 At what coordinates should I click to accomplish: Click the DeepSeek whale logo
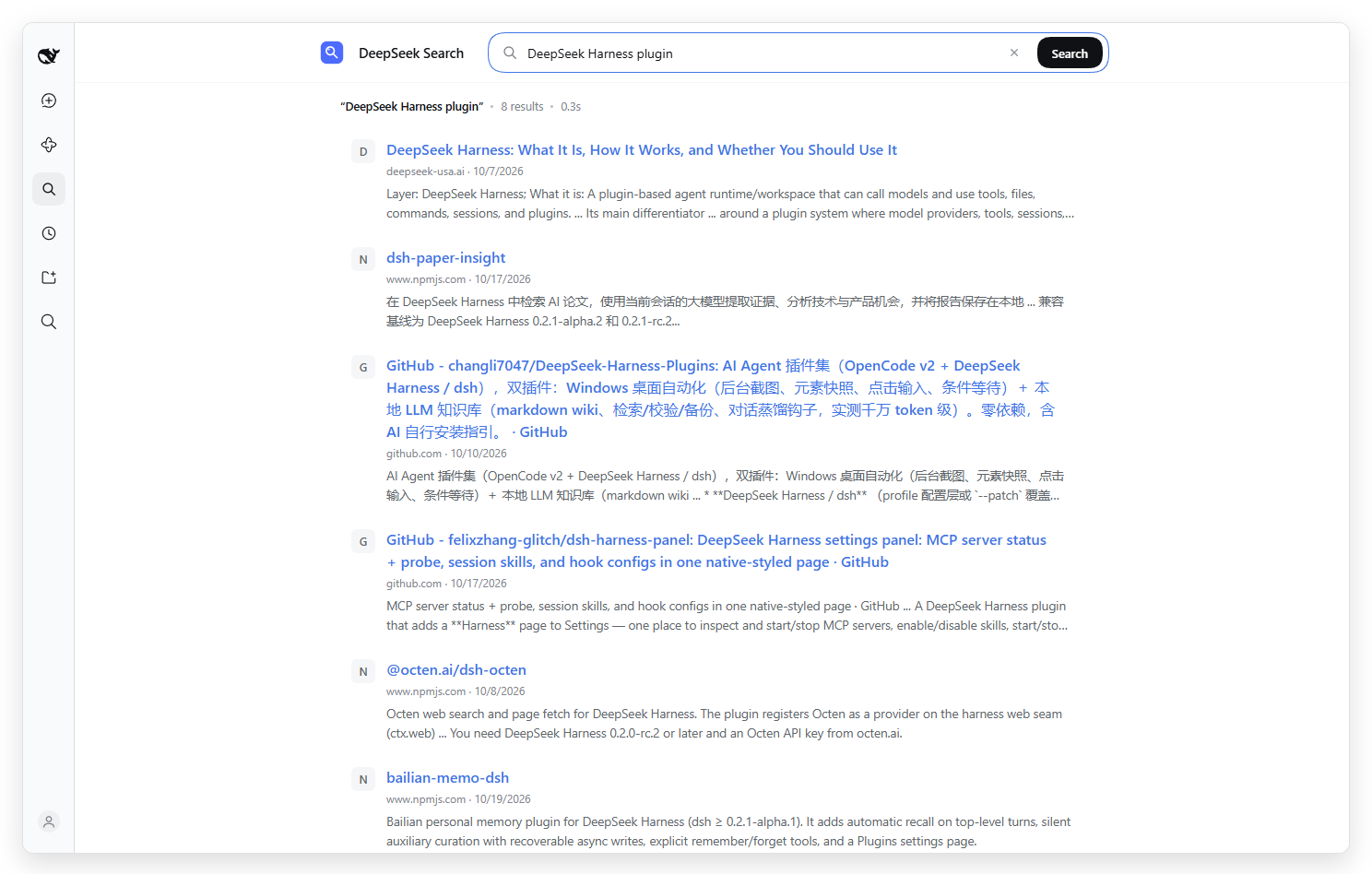(49, 56)
